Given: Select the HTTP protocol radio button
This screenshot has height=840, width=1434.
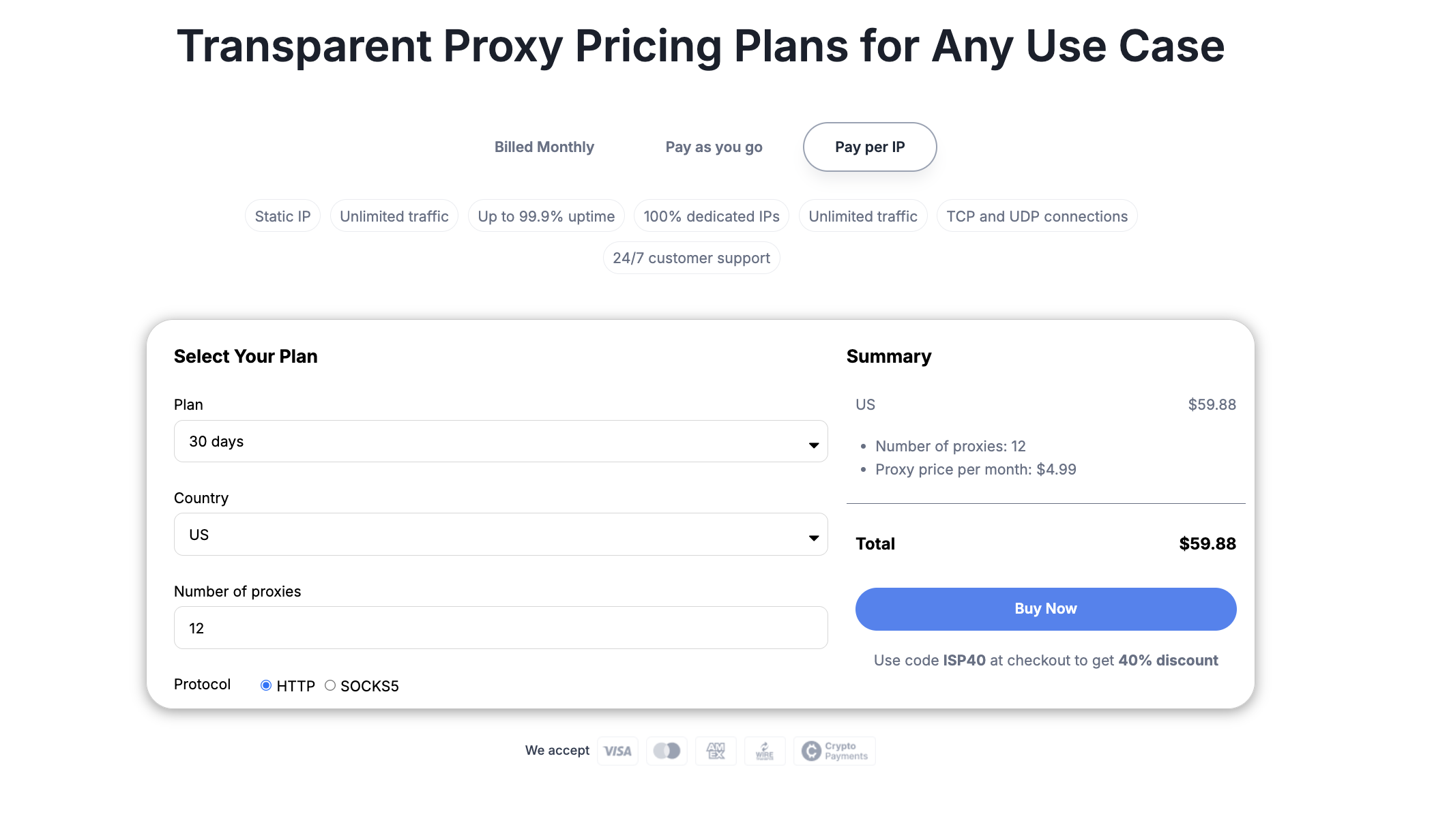Looking at the screenshot, I should point(266,685).
